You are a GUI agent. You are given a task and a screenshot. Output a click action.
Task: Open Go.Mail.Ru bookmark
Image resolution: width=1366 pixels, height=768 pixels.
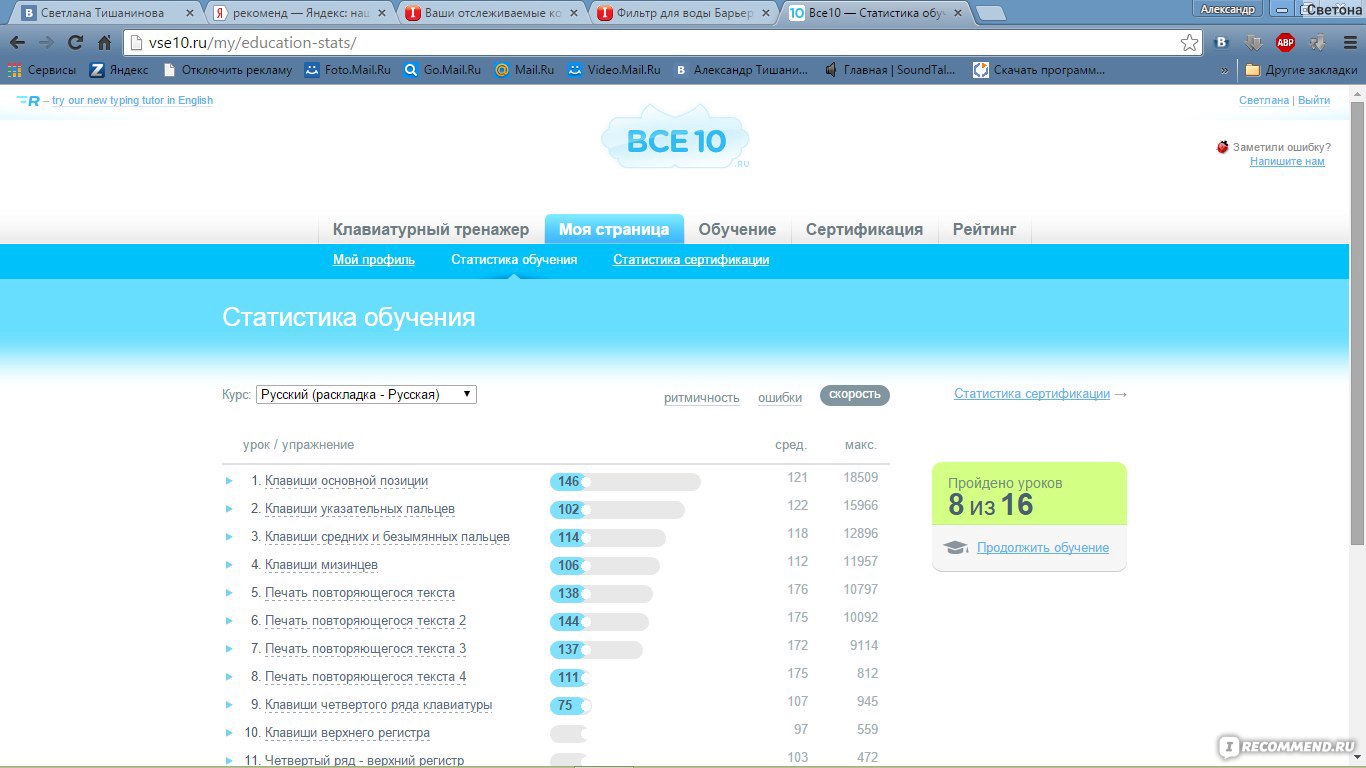442,70
